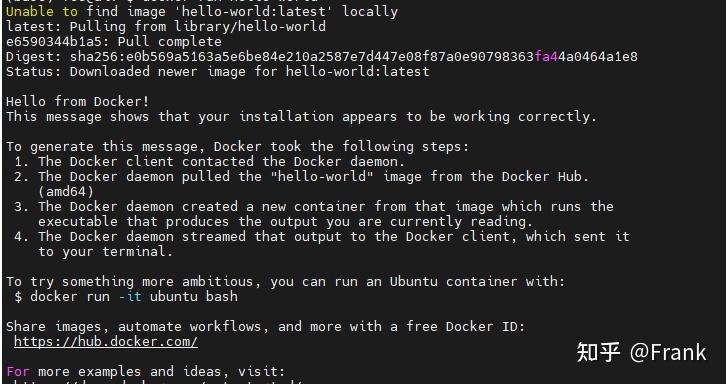The image size is (726, 384).
Task: Click the pink 'For' word at the bottom
Action: click(18, 371)
